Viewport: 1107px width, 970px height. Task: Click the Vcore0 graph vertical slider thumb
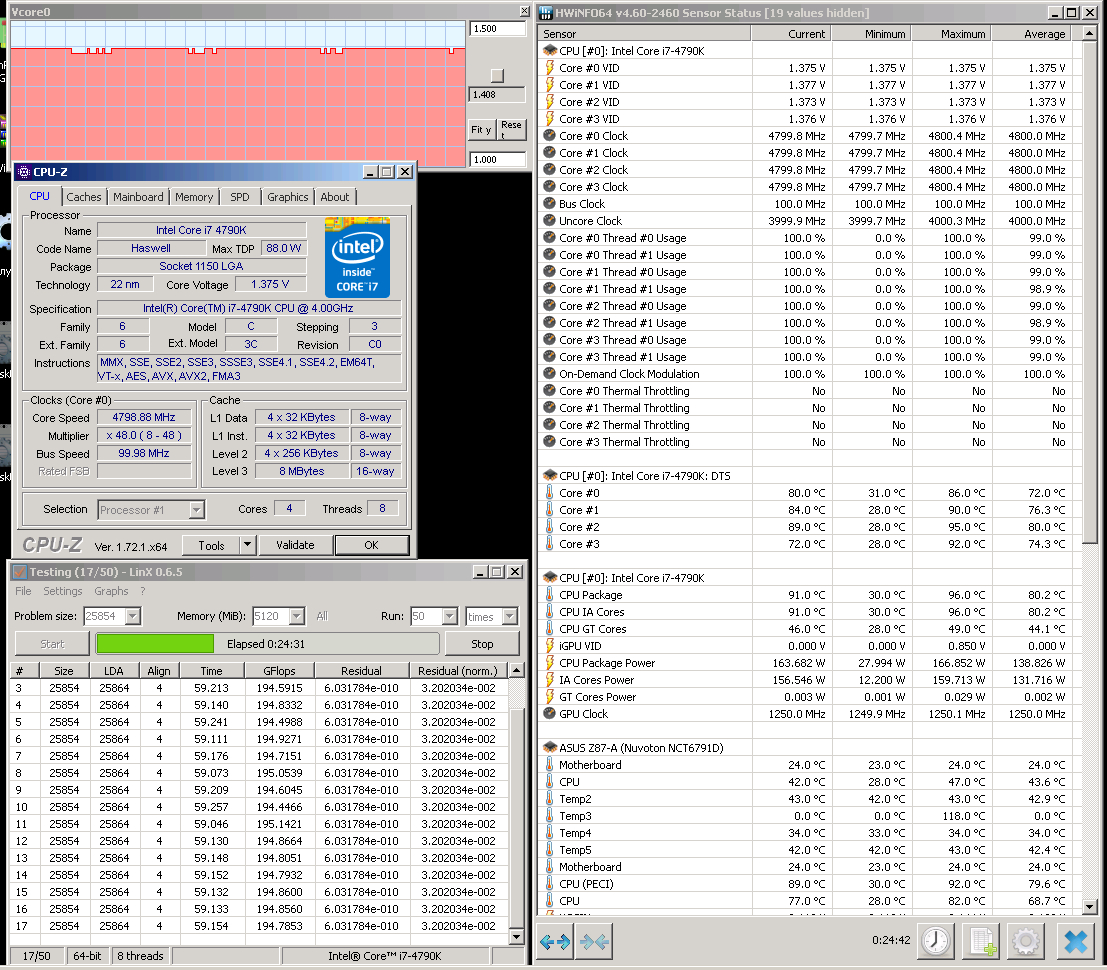tap(498, 76)
